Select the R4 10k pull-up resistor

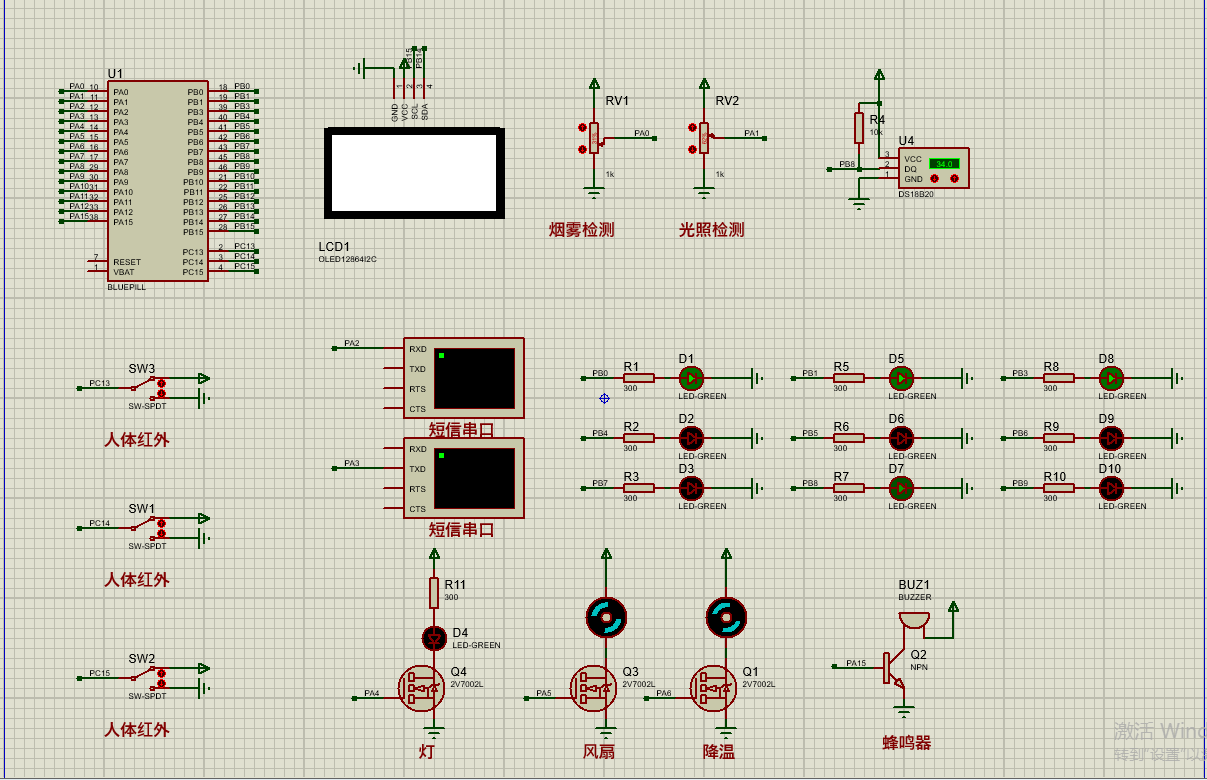[x=858, y=128]
